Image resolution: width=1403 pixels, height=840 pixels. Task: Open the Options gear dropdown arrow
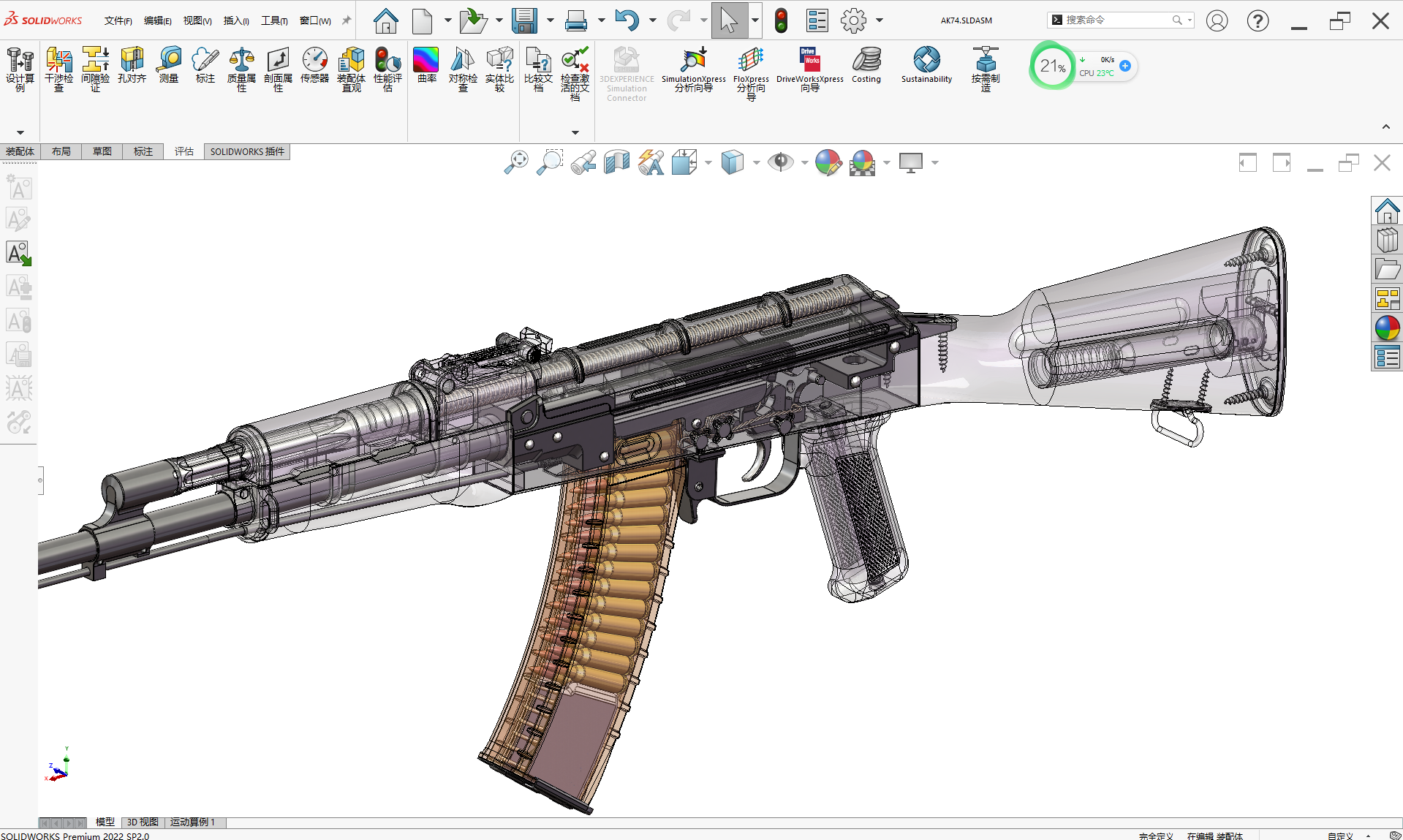coord(880,20)
